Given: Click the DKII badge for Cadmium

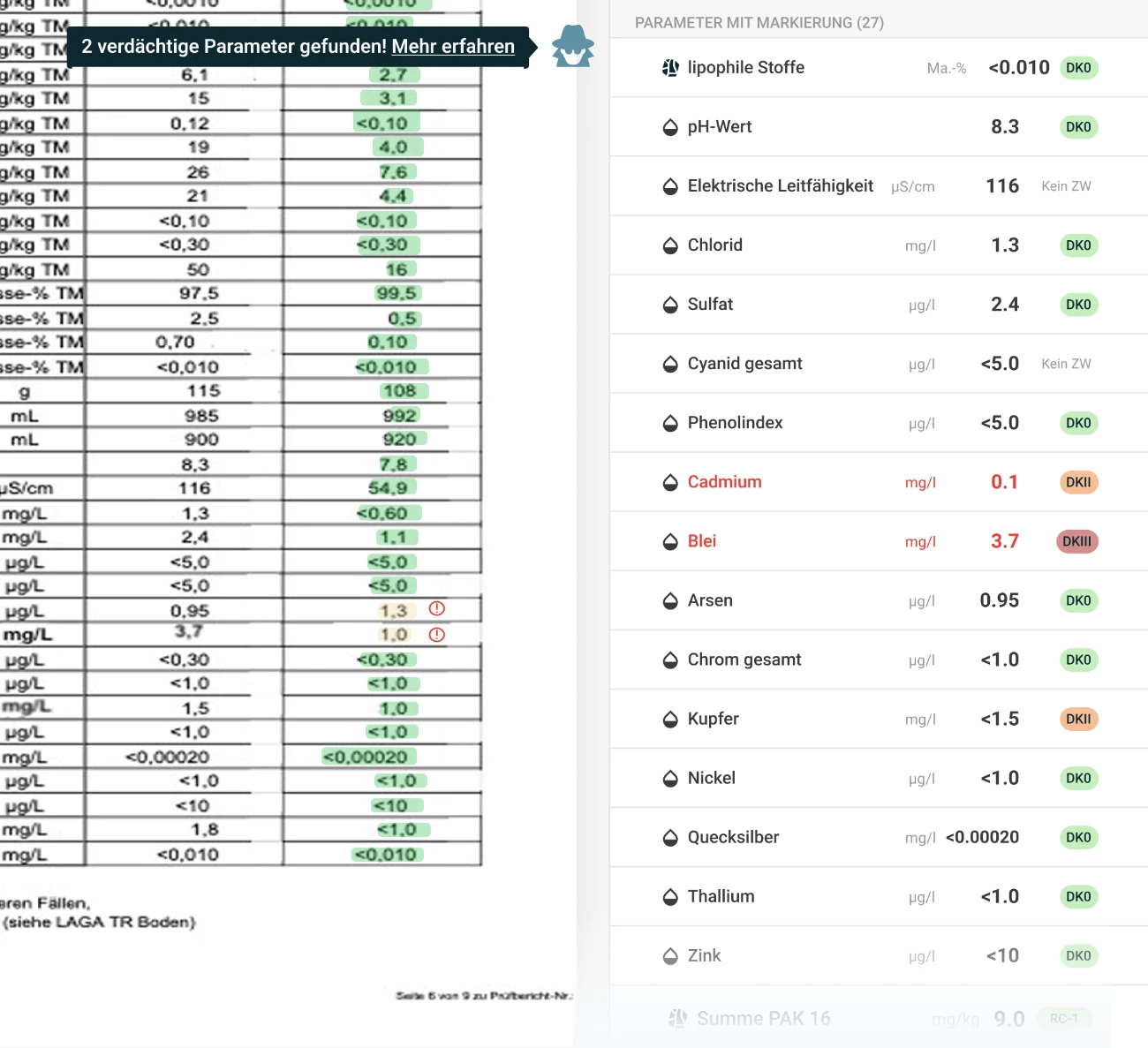Looking at the screenshot, I should tap(1078, 482).
